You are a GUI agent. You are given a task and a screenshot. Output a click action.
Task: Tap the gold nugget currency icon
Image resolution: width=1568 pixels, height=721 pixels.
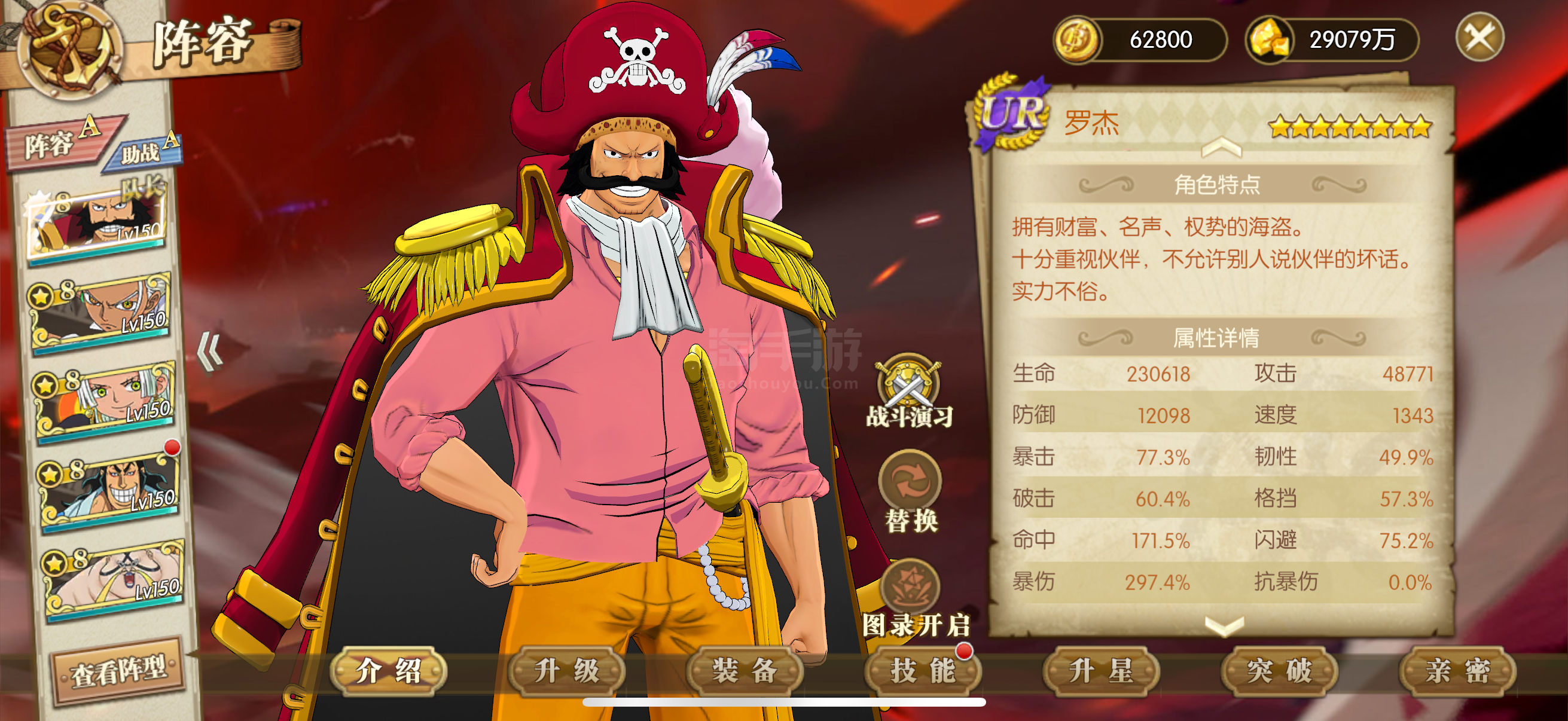tap(1269, 40)
